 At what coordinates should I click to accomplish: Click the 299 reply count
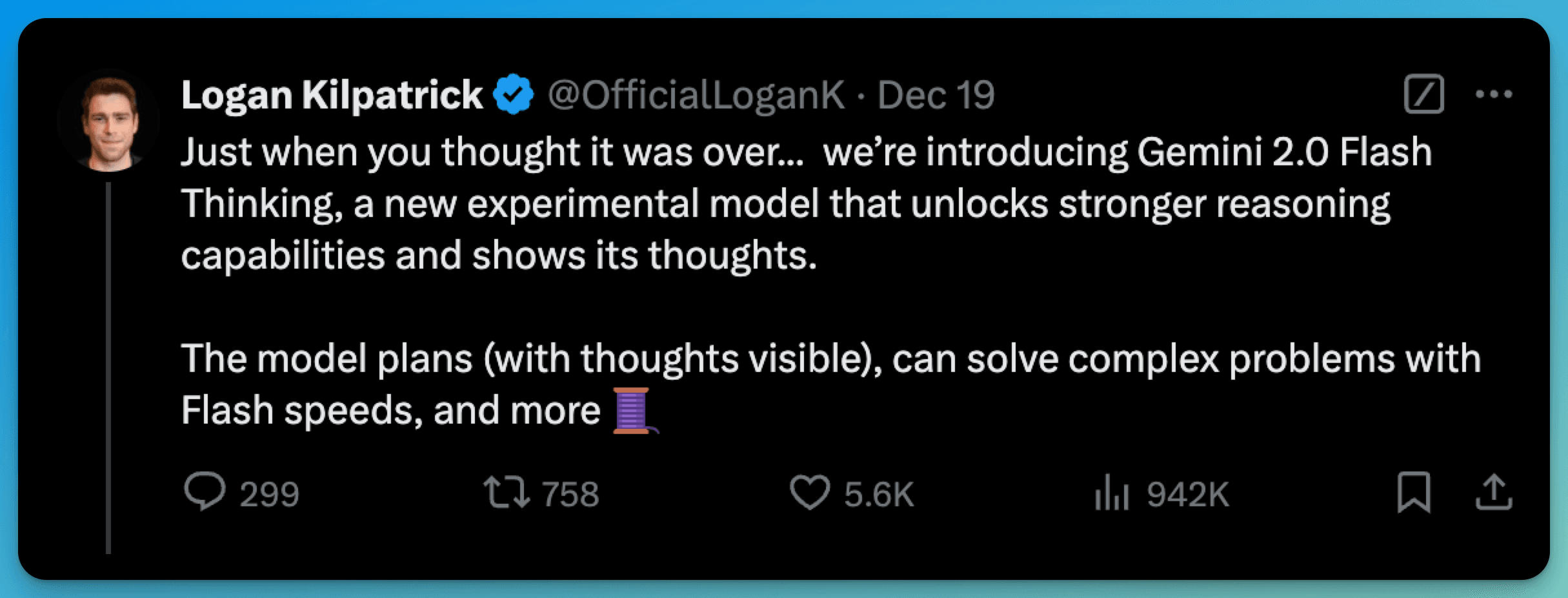click(270, 494)
